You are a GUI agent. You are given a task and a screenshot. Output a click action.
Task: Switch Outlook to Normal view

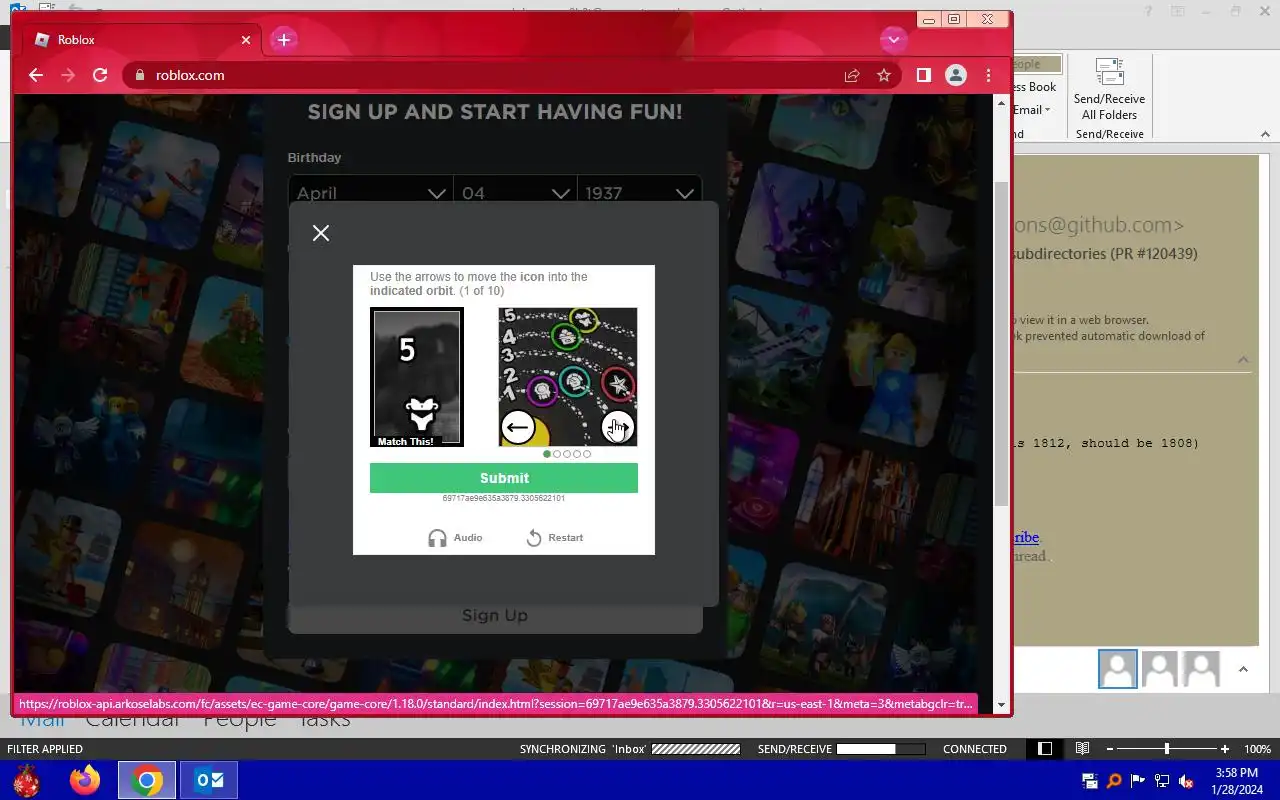click(x=1045, y=749)
